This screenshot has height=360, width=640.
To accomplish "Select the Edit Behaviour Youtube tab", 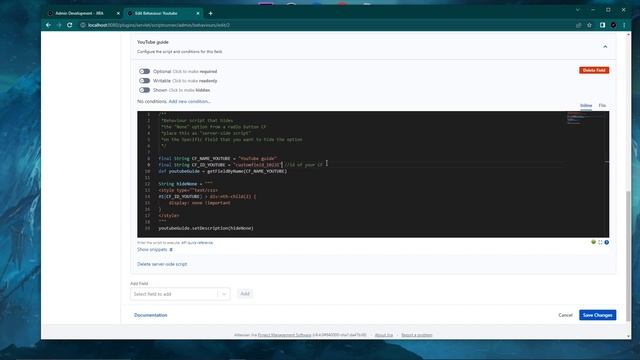I will [156, 13].
